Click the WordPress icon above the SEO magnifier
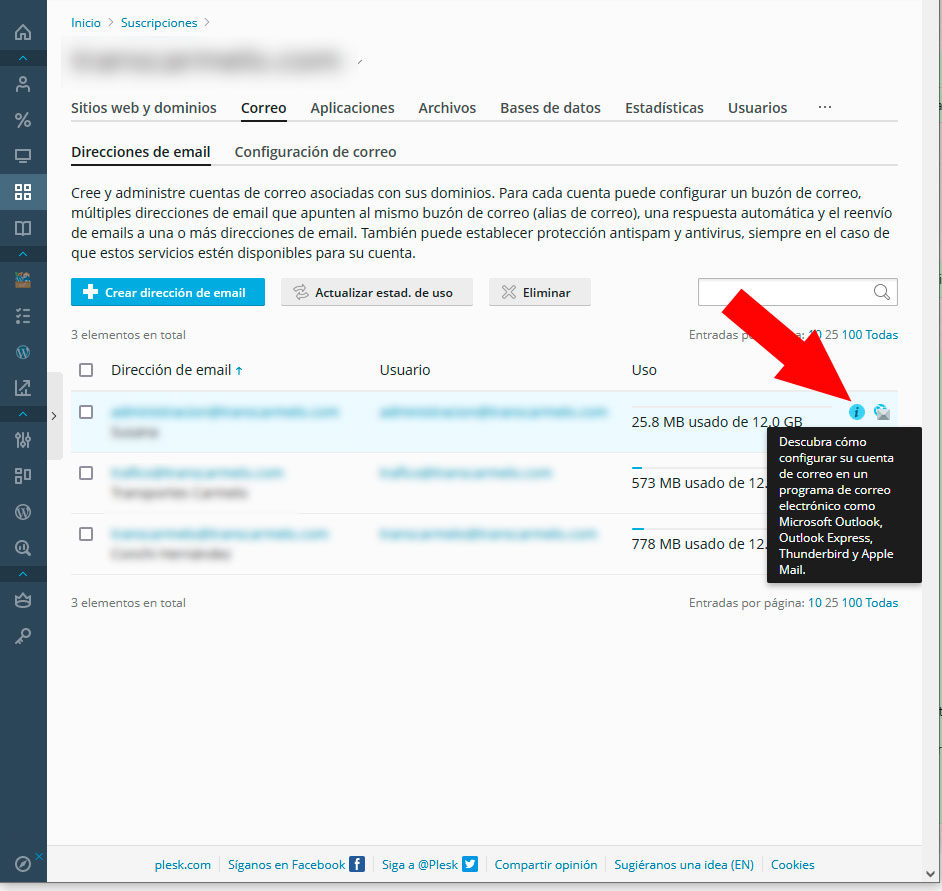This screenshot has width=942, height=891. [x=23, y=512]
